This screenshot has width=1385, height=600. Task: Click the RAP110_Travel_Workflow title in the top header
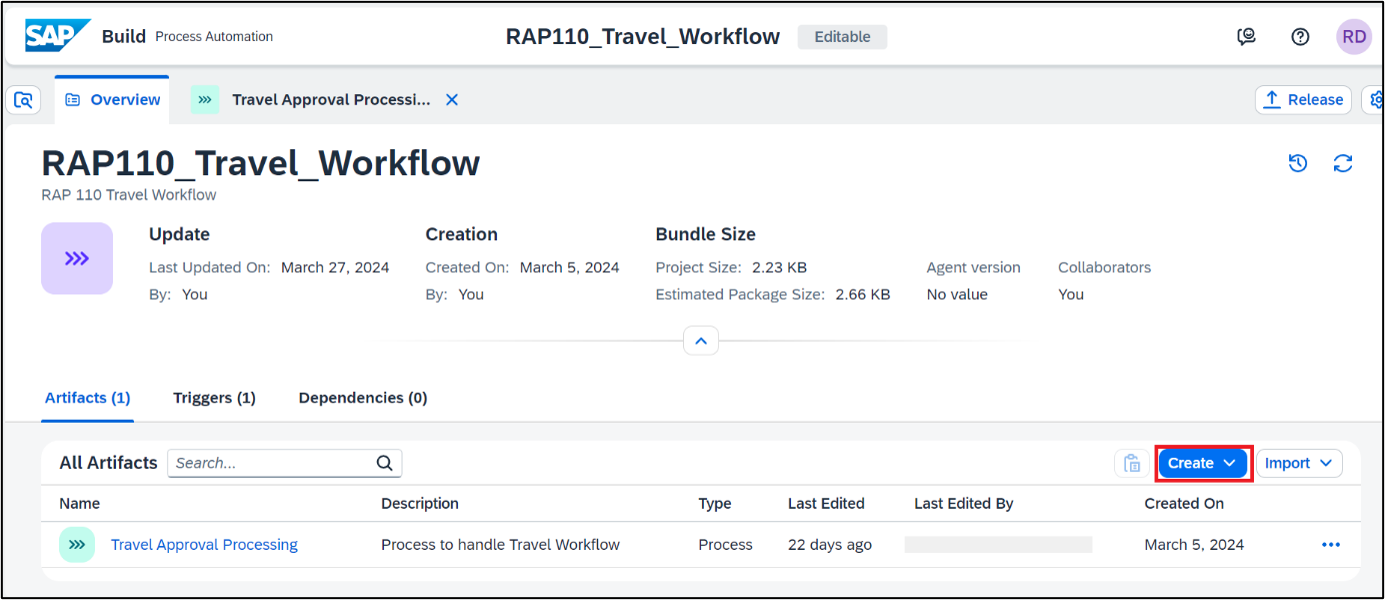(x=643, y=37)
